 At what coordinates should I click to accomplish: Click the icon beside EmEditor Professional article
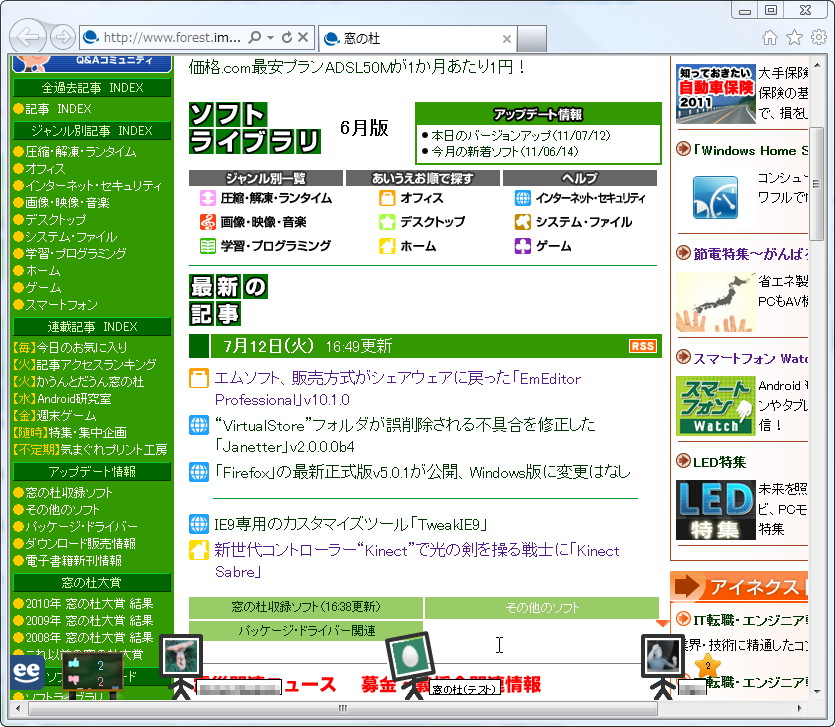199,379
